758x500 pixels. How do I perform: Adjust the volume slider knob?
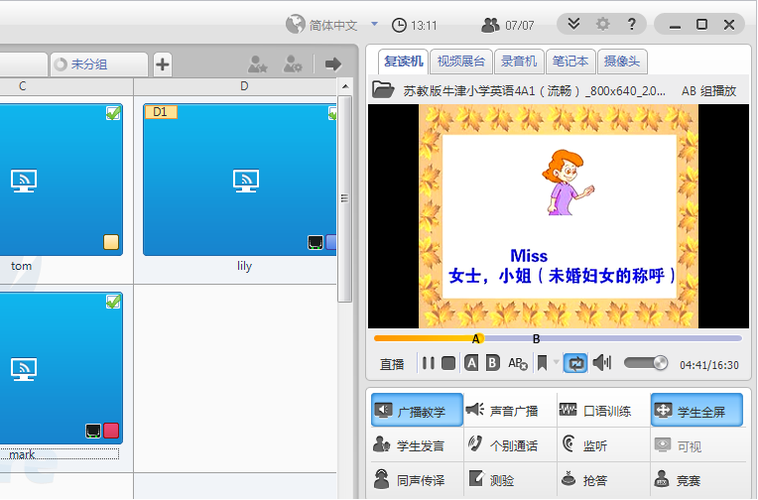660,363
